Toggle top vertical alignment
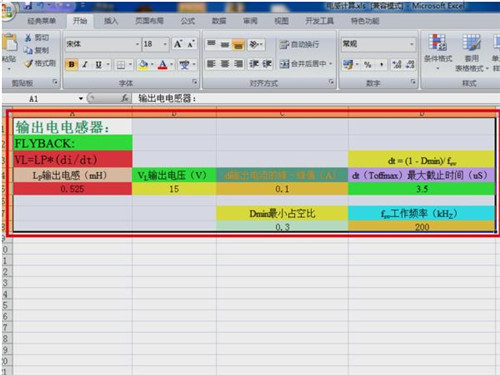 211,44
